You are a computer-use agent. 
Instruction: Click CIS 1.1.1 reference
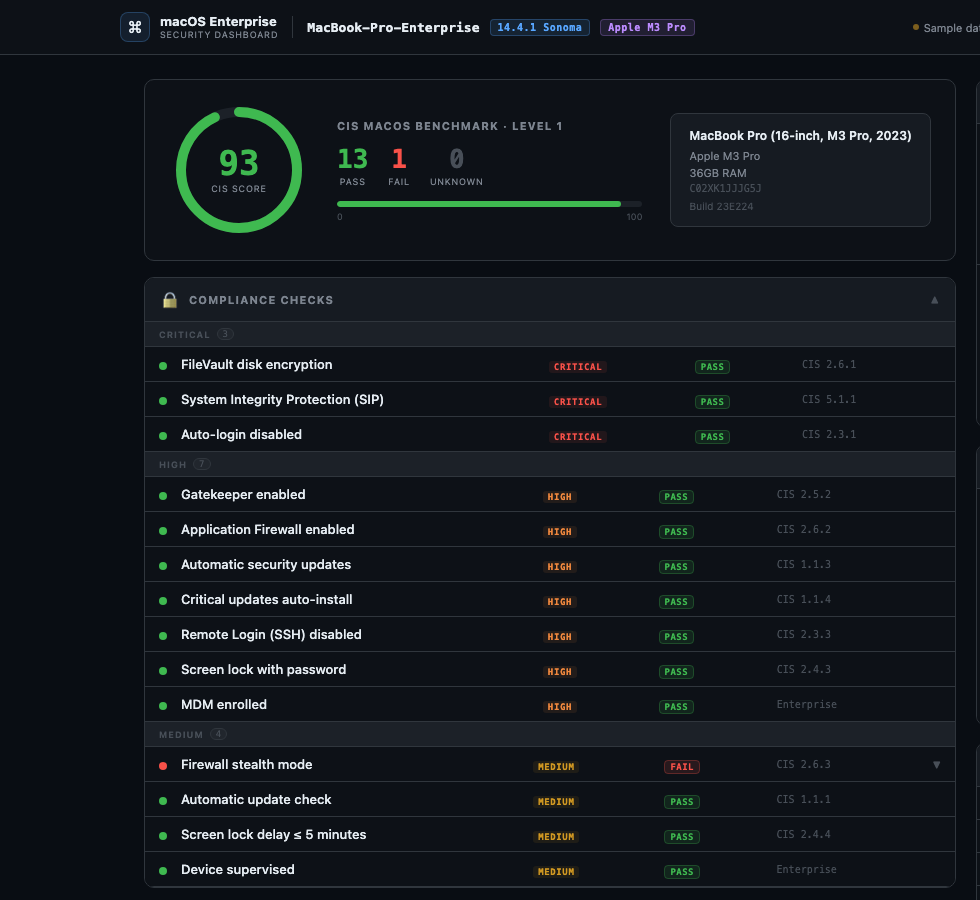pyautogui.click(x=804, y=799)
